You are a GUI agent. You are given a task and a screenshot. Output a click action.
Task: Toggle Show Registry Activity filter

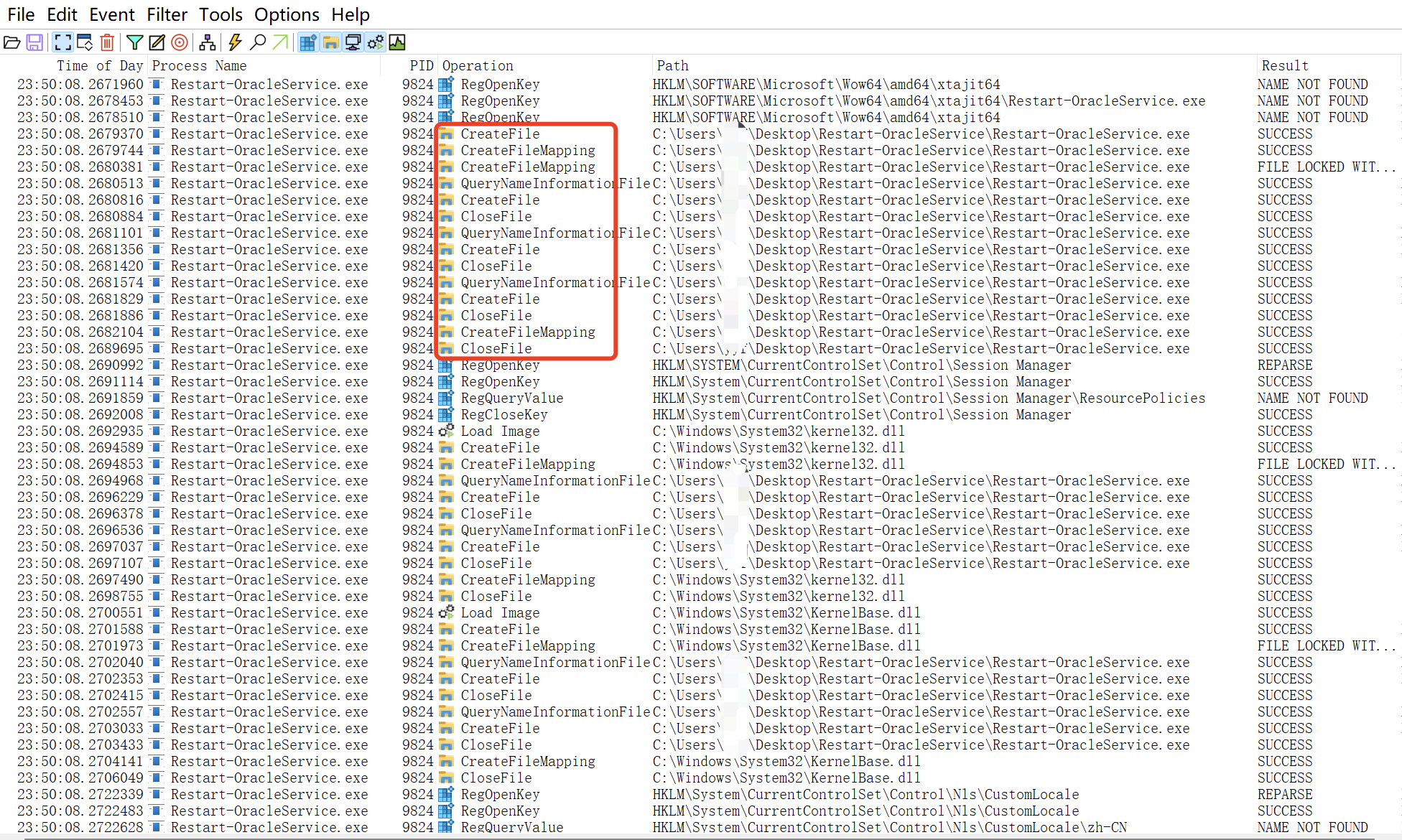coord(308,43)
